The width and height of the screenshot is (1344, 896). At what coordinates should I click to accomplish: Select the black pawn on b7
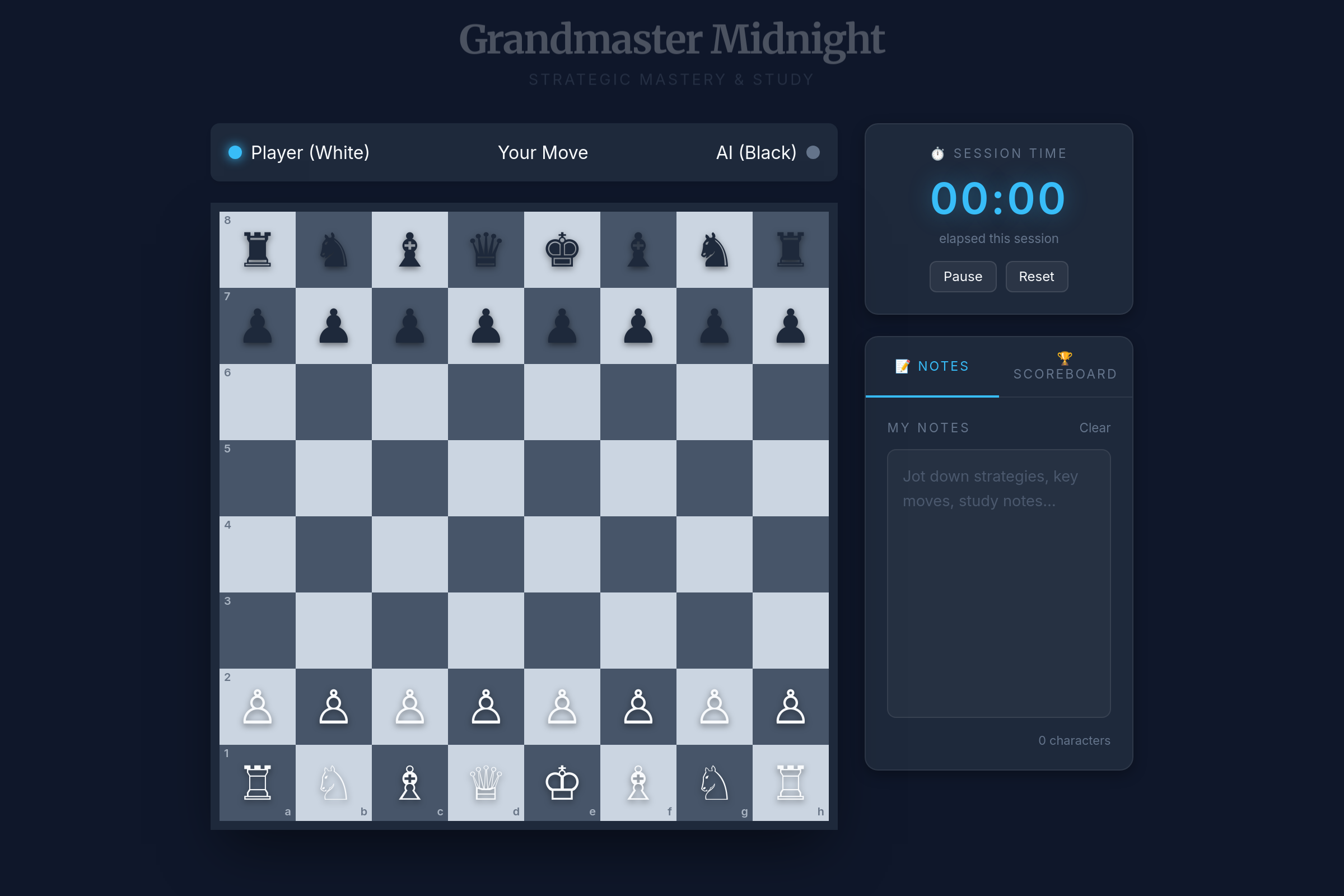(334, 326)
